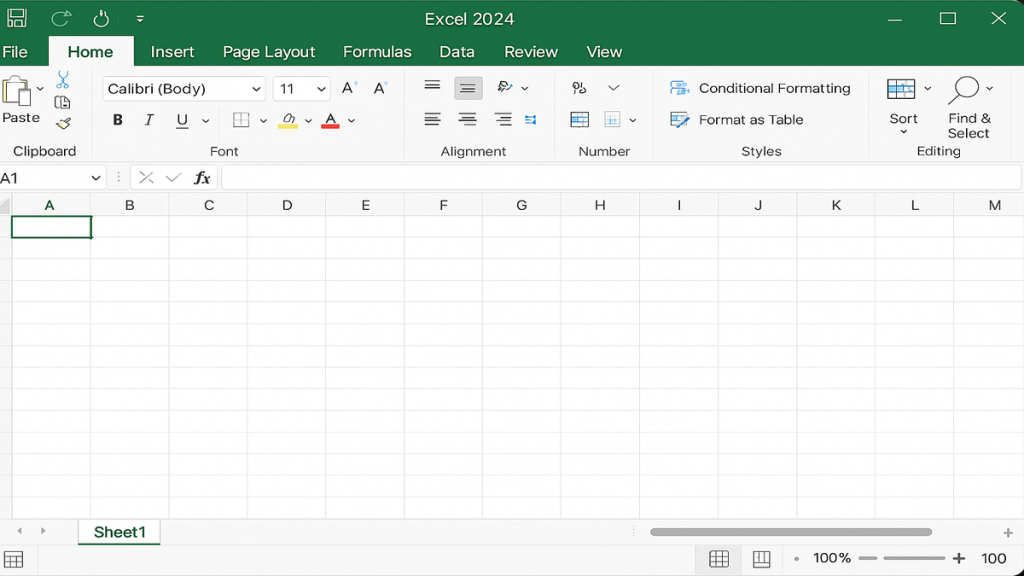Screen dimensions: 1024x576
Task: Click the Copy icon in Clipboard group
Action: coord(61,101)
